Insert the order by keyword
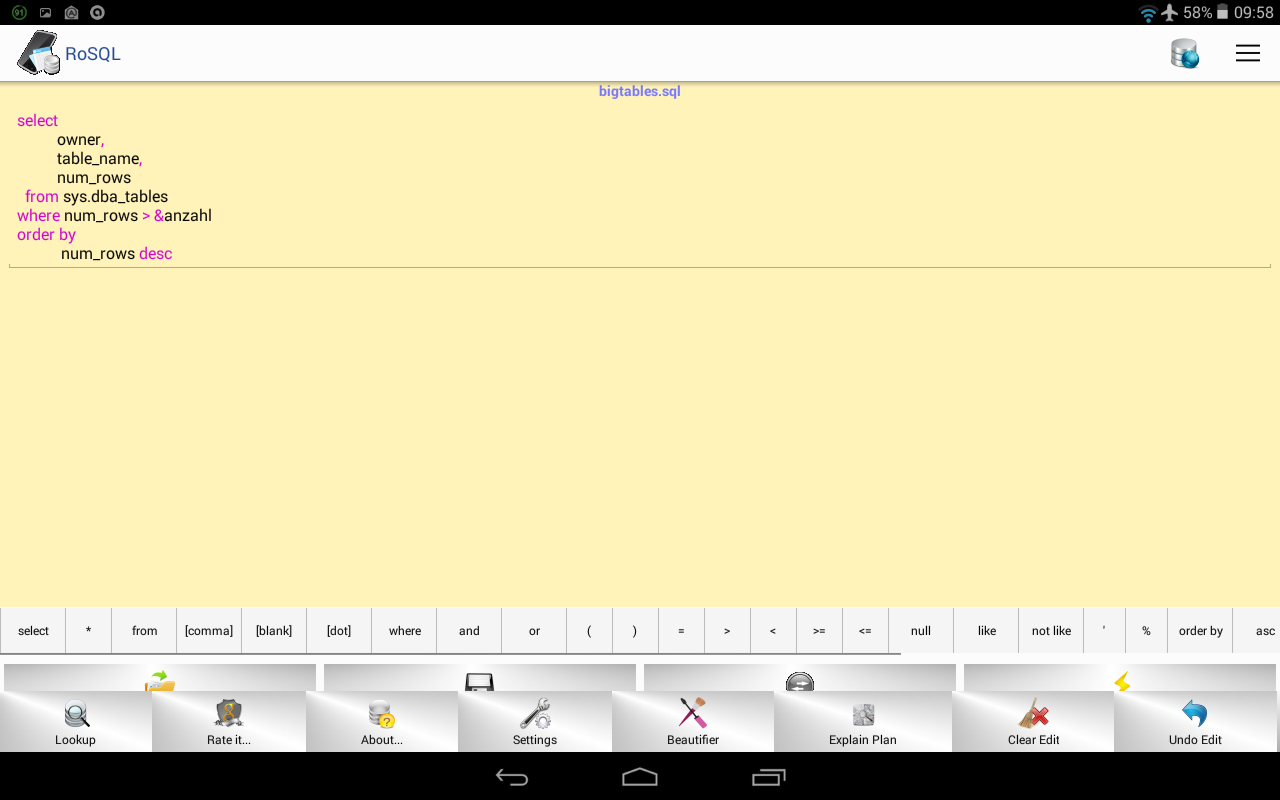 (x=1200, y=630)
